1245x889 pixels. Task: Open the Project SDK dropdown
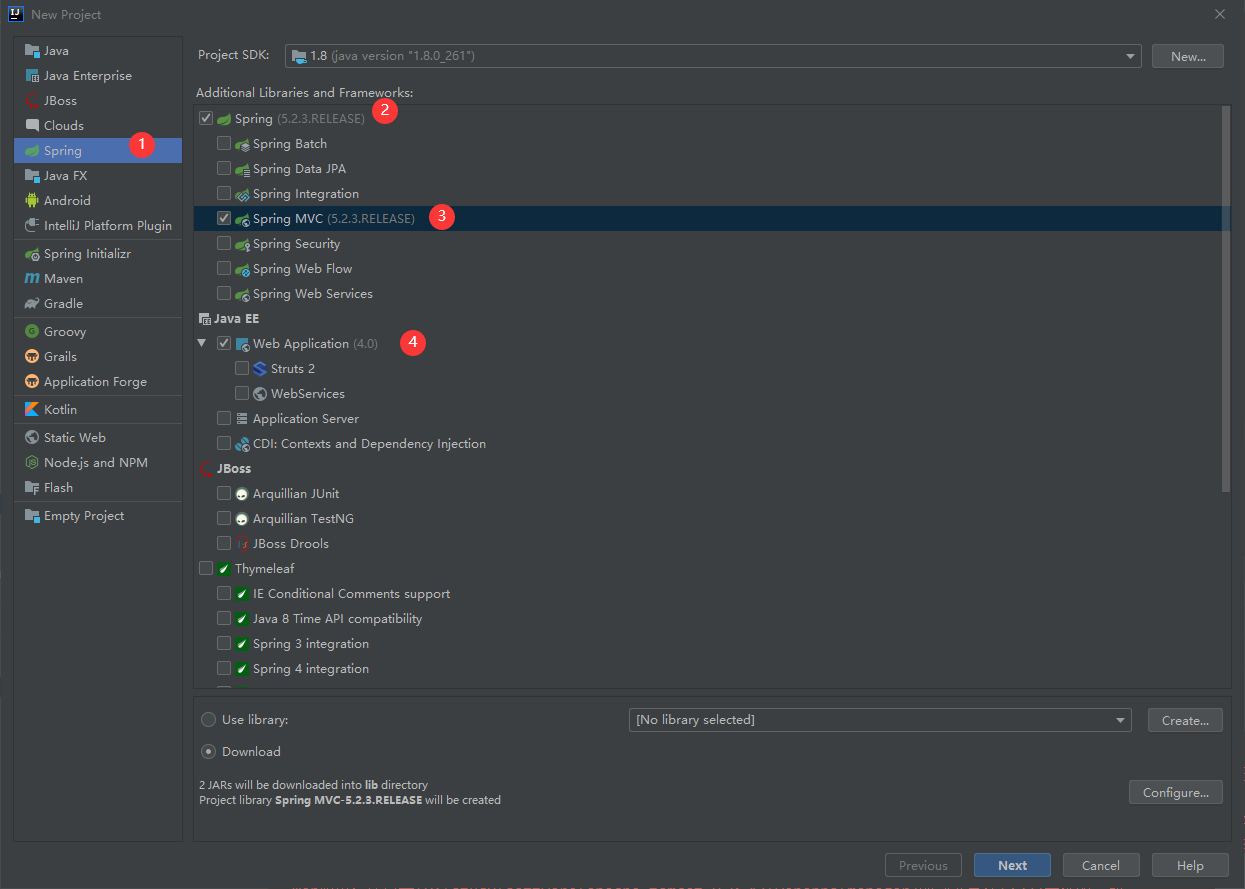(x=713, y=56)
